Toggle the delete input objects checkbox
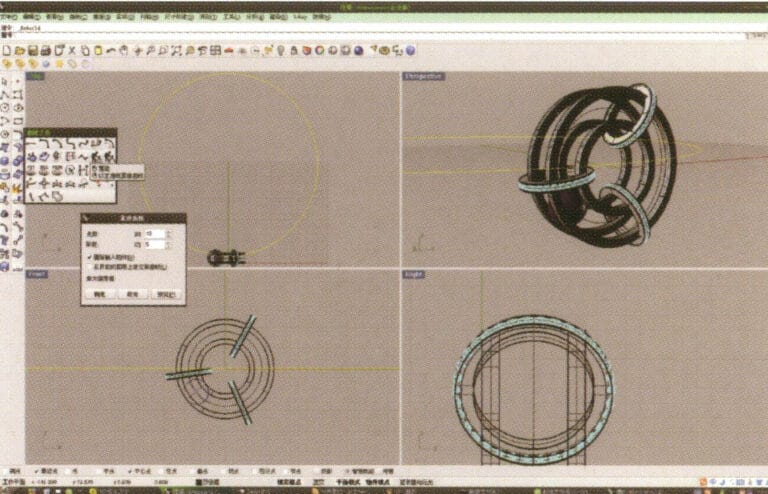768x494 pixels. click(89, 256)
